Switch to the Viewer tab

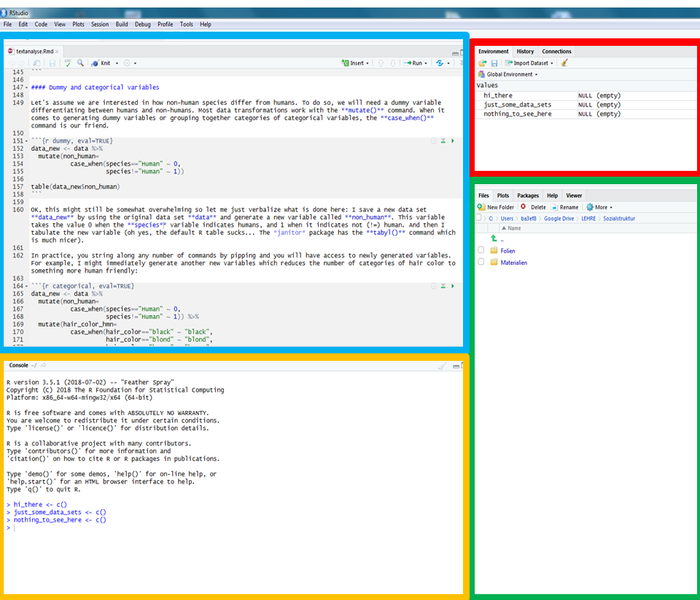click(x=574, y=196)
